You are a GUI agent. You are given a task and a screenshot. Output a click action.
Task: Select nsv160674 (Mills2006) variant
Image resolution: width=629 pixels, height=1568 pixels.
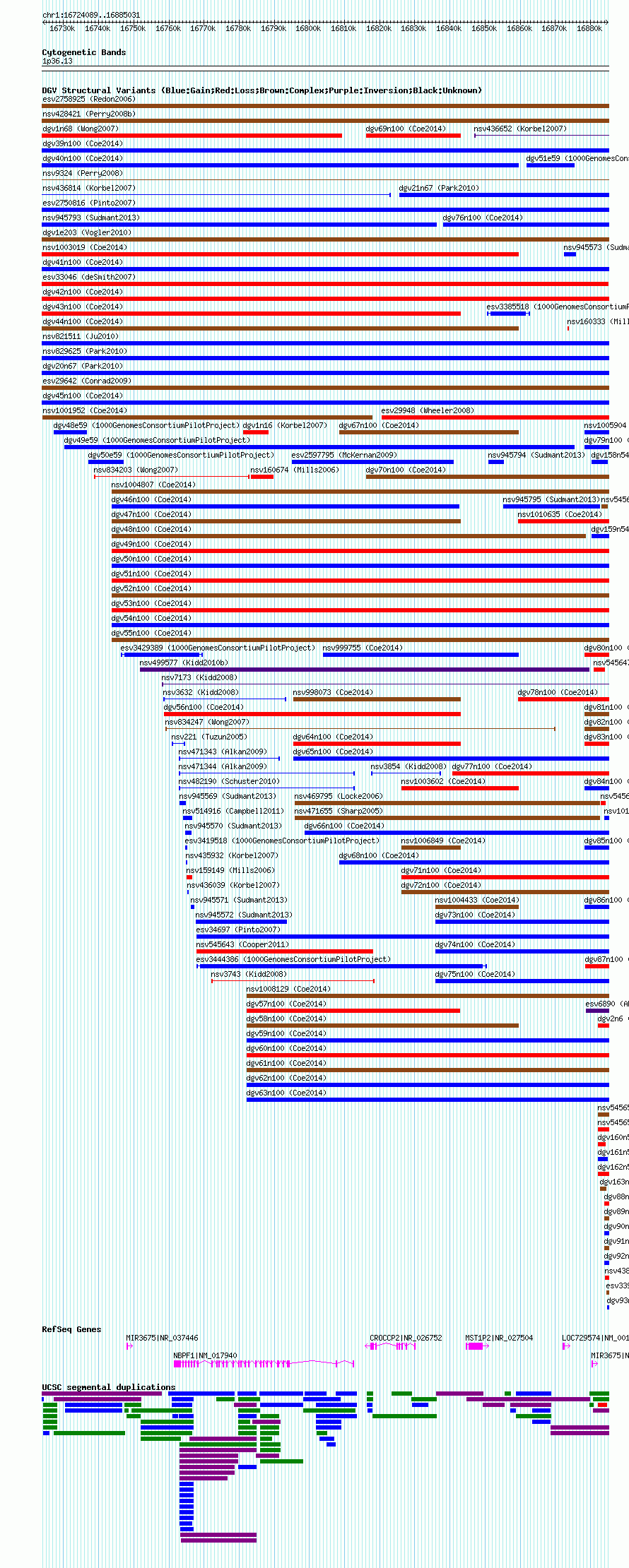pyautogui.click(x=295, y=470)
